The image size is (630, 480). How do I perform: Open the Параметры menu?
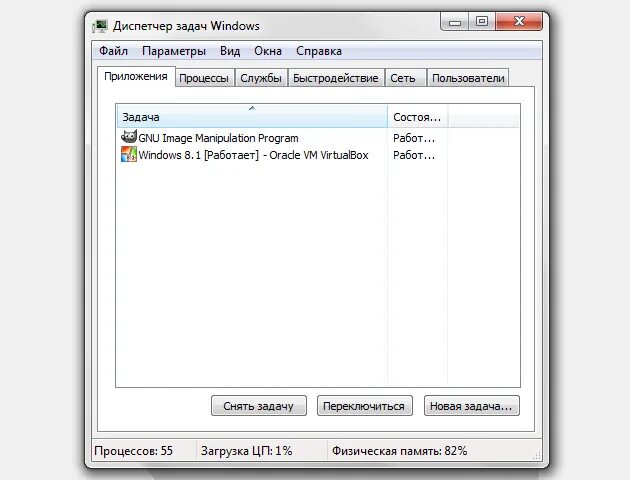[174, 51]
